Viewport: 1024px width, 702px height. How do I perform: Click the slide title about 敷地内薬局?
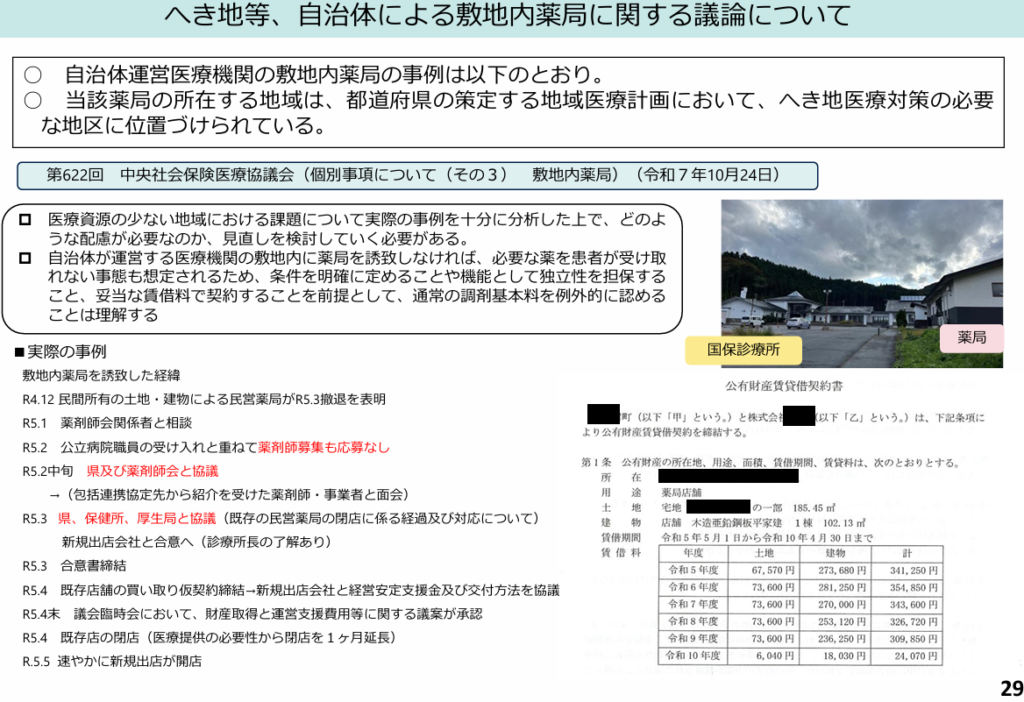[511, 17]
